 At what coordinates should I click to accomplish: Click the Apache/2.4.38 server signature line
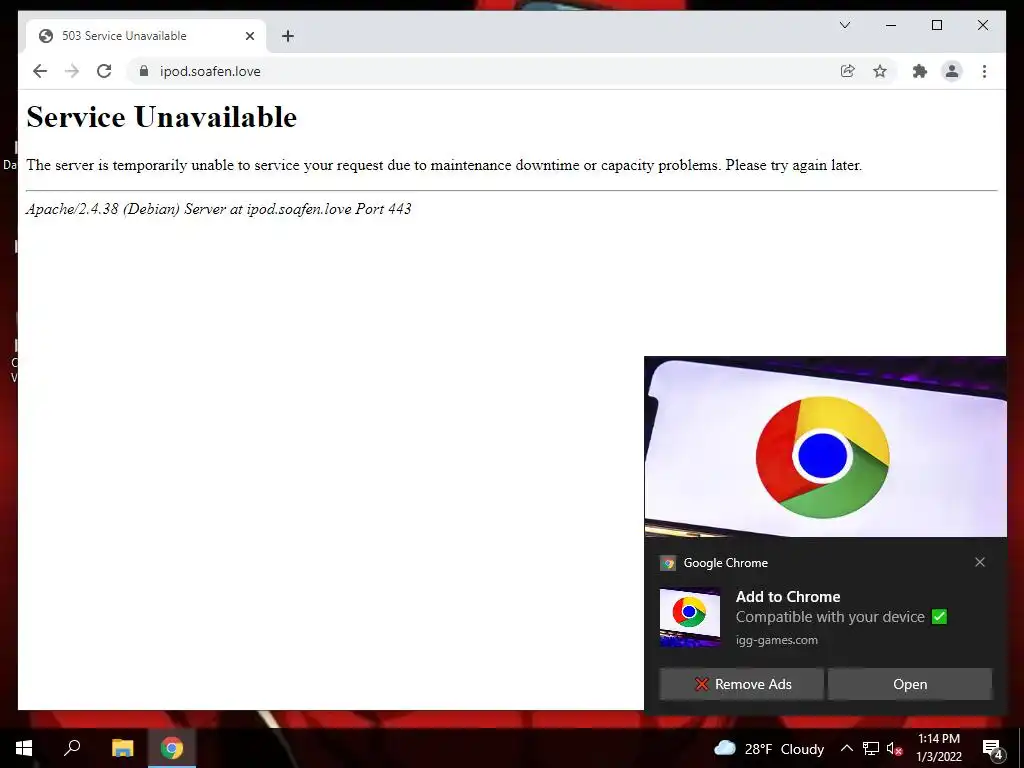click(x=219, y=209)
